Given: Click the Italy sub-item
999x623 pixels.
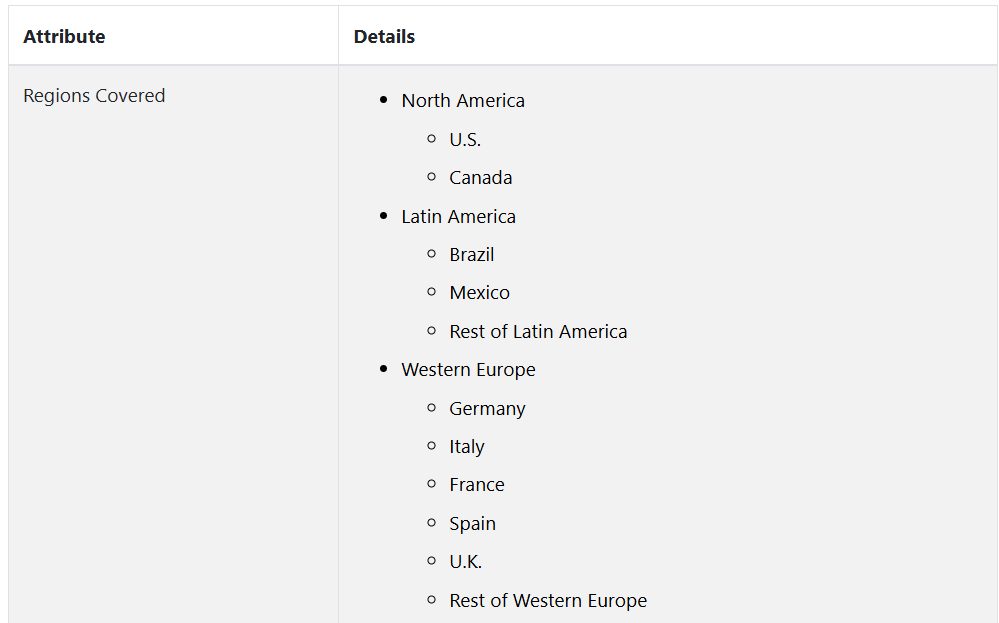Looking at the screenshot, I should pyautogui.click(x=466, y=447).
